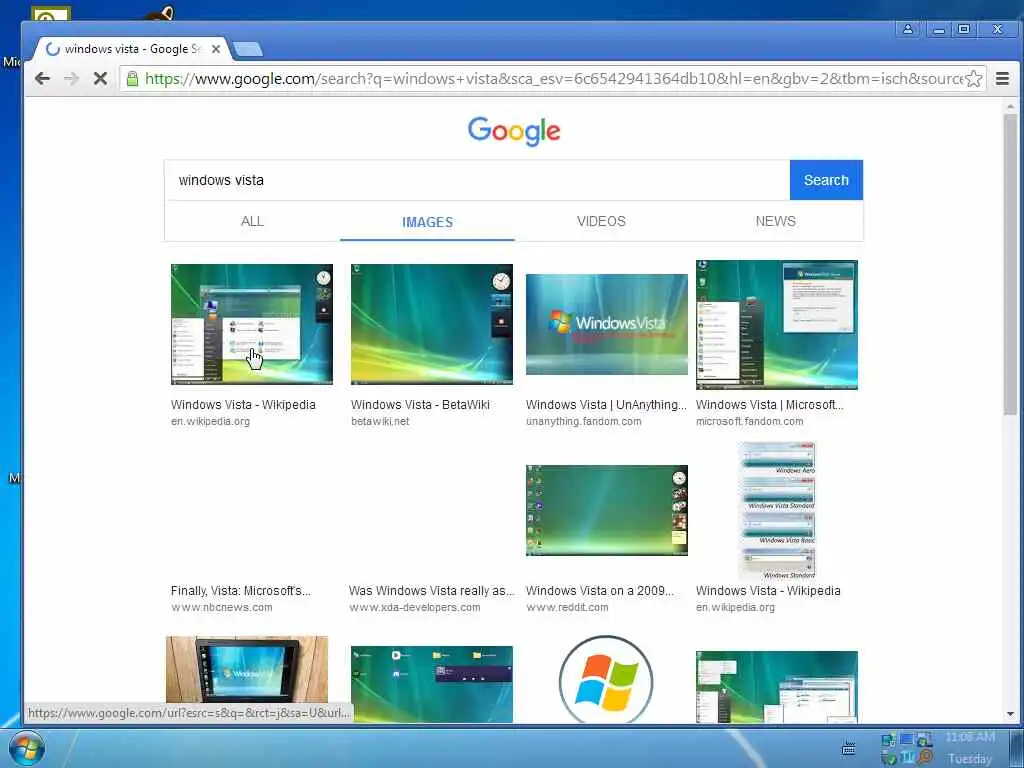Switch to the ALL results tab

[x=252, y=221]
